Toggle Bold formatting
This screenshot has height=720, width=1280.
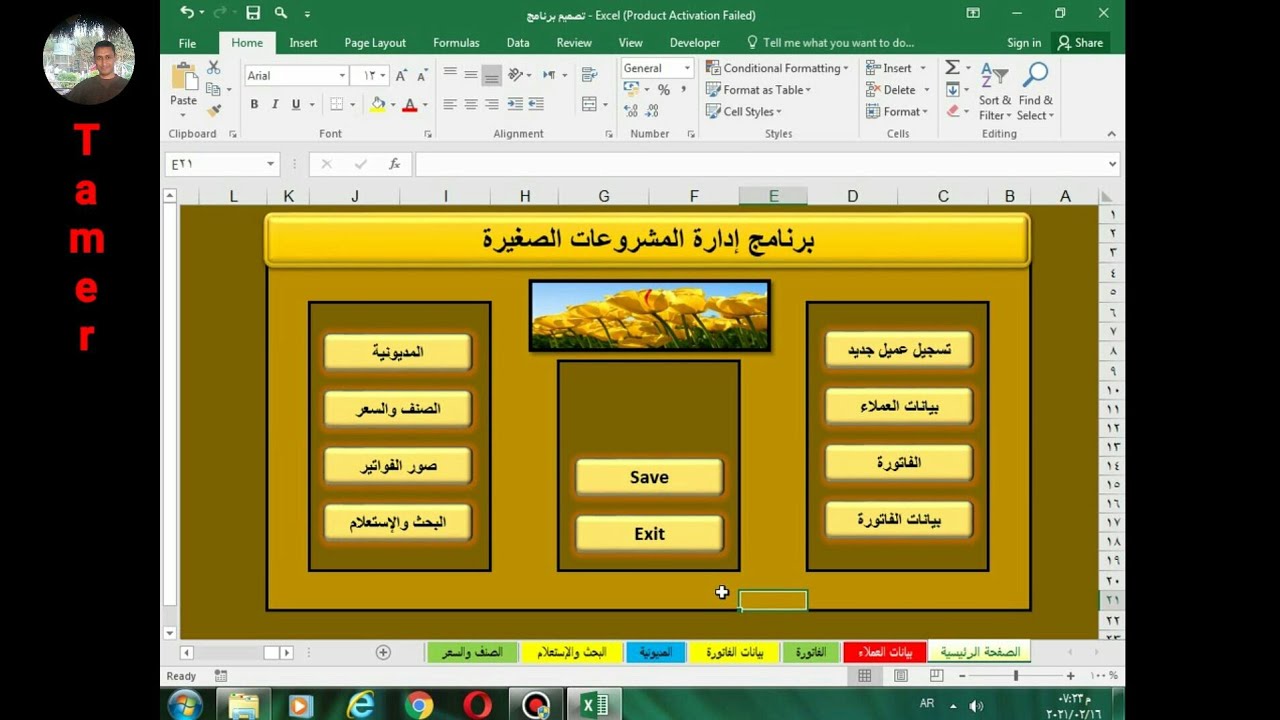tap(254, 104)
